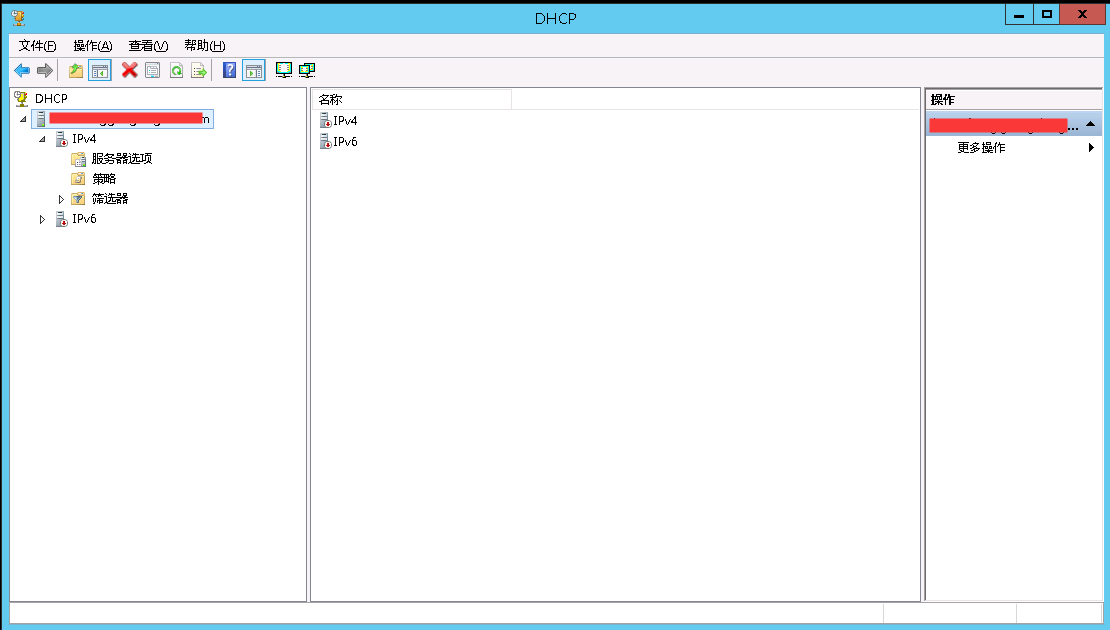Select 筛选器 folder in tree

(x=110, y=199)
